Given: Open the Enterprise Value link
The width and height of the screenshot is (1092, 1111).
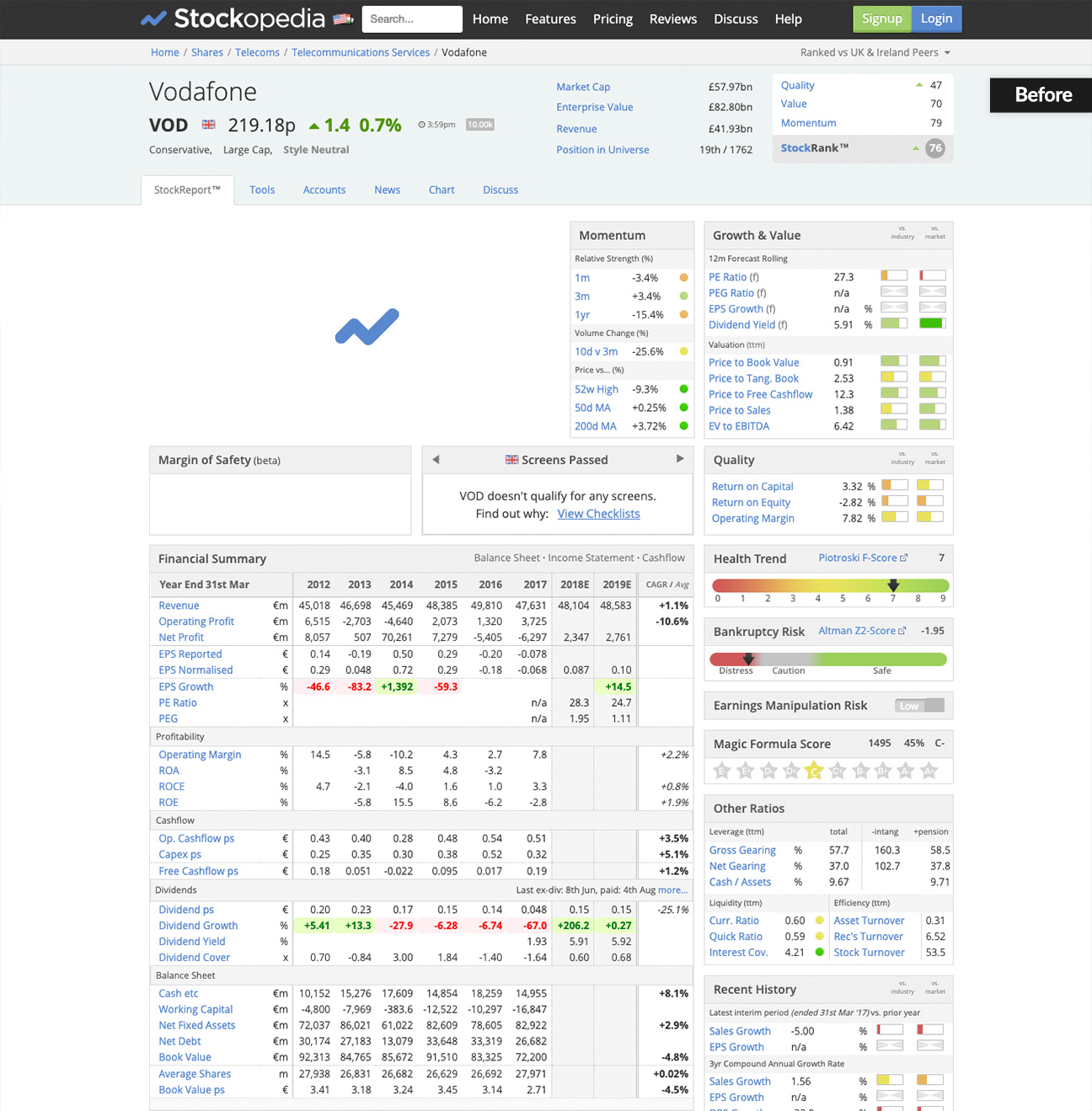Looking at the screenshot, I should tap(594, 107).
